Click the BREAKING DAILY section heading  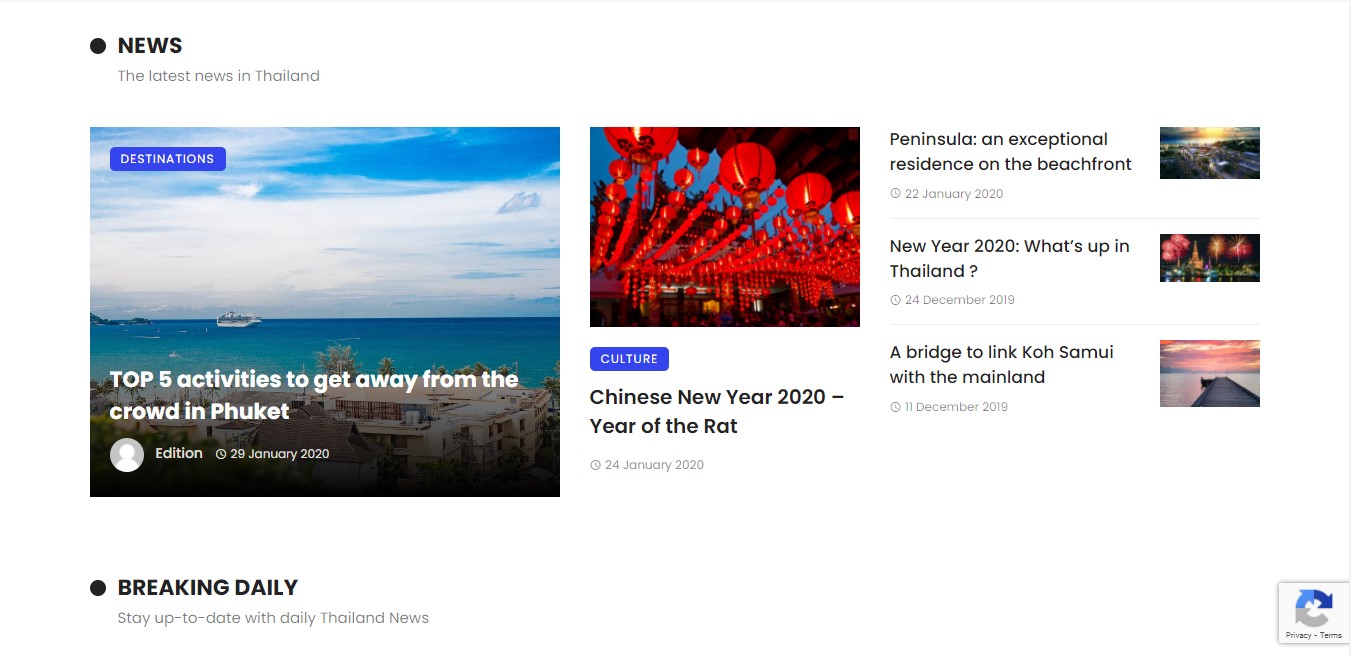[207, 588]
